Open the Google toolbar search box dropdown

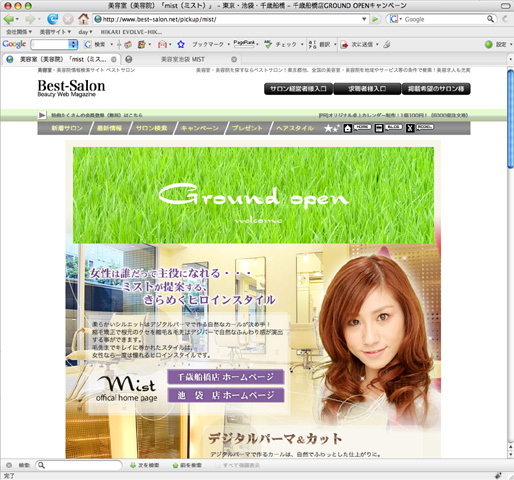click(x=73, y=44)
